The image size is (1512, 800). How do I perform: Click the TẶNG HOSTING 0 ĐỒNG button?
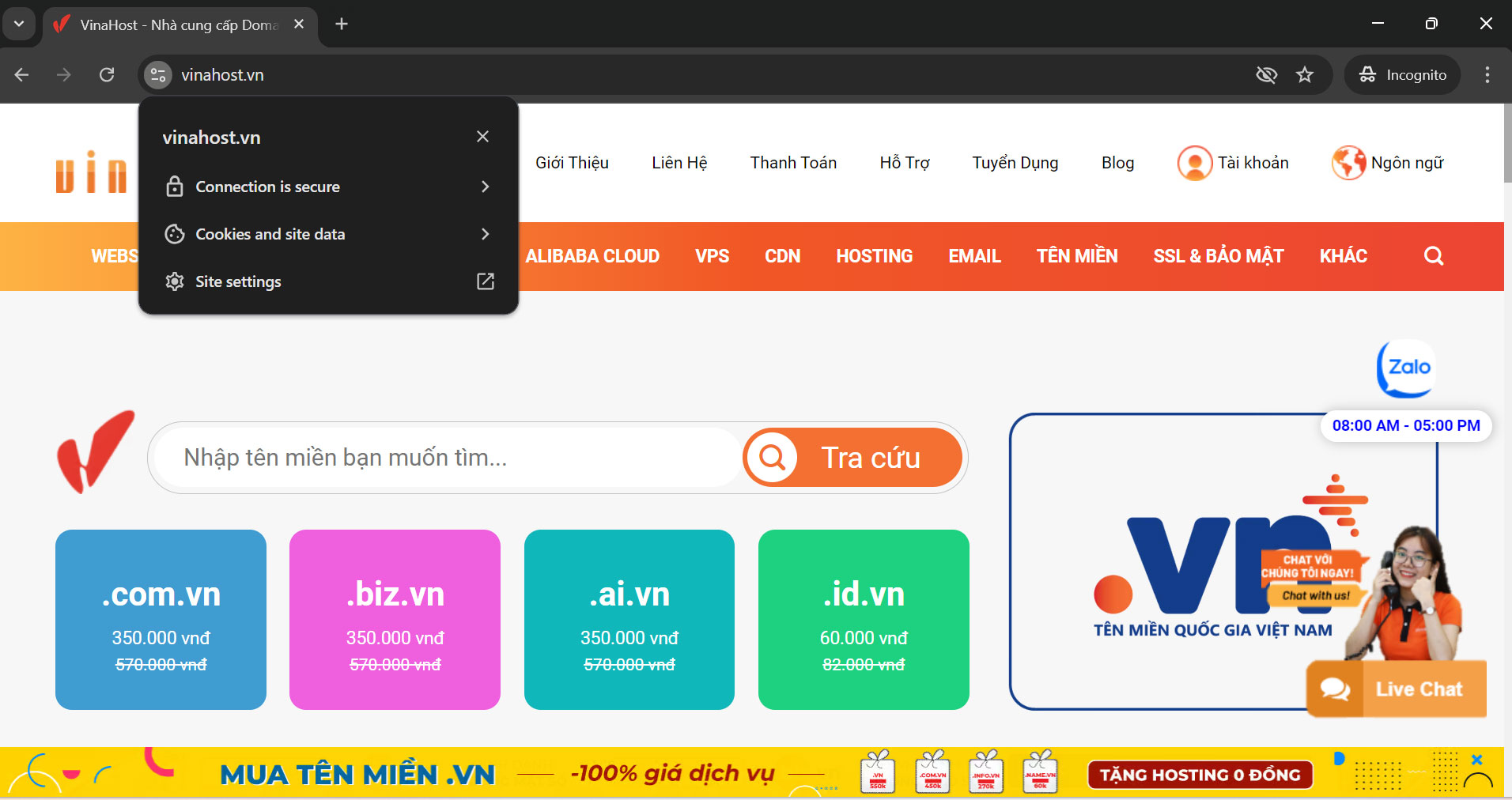coord(1200,775)
